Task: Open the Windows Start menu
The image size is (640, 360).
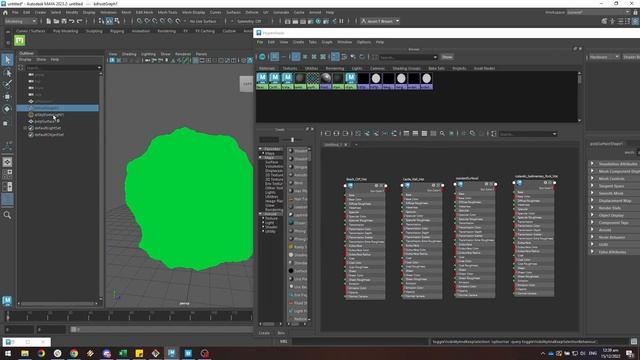Action: [x=8, y=353]
